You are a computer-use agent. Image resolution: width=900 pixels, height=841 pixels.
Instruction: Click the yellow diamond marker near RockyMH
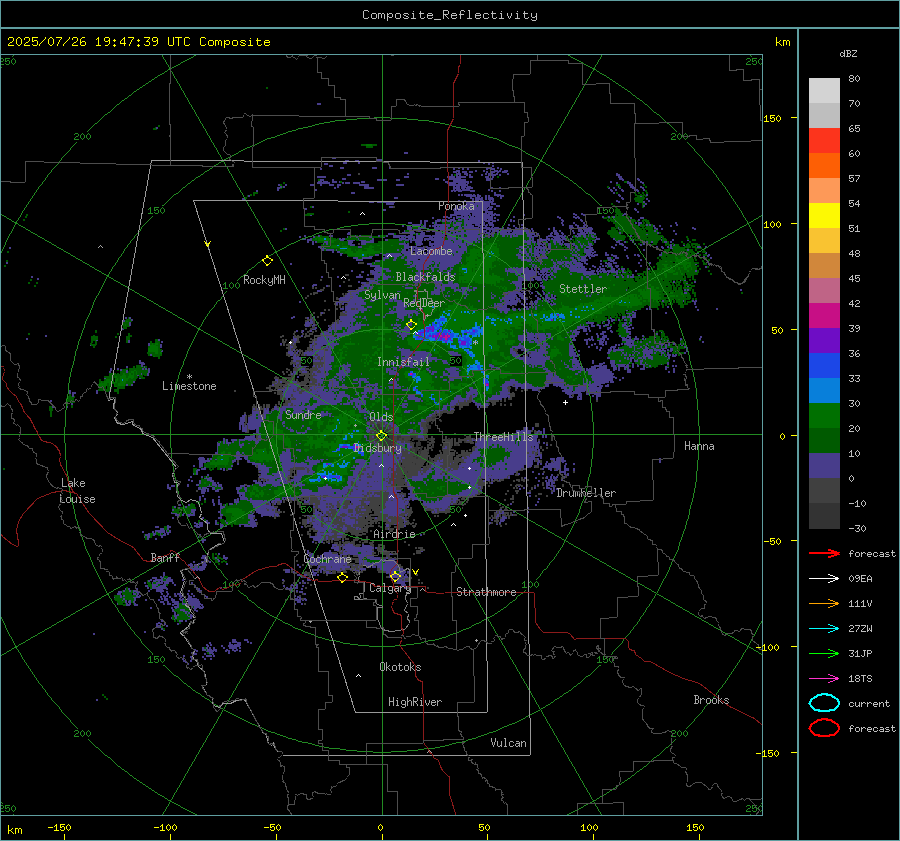point(267,261)
